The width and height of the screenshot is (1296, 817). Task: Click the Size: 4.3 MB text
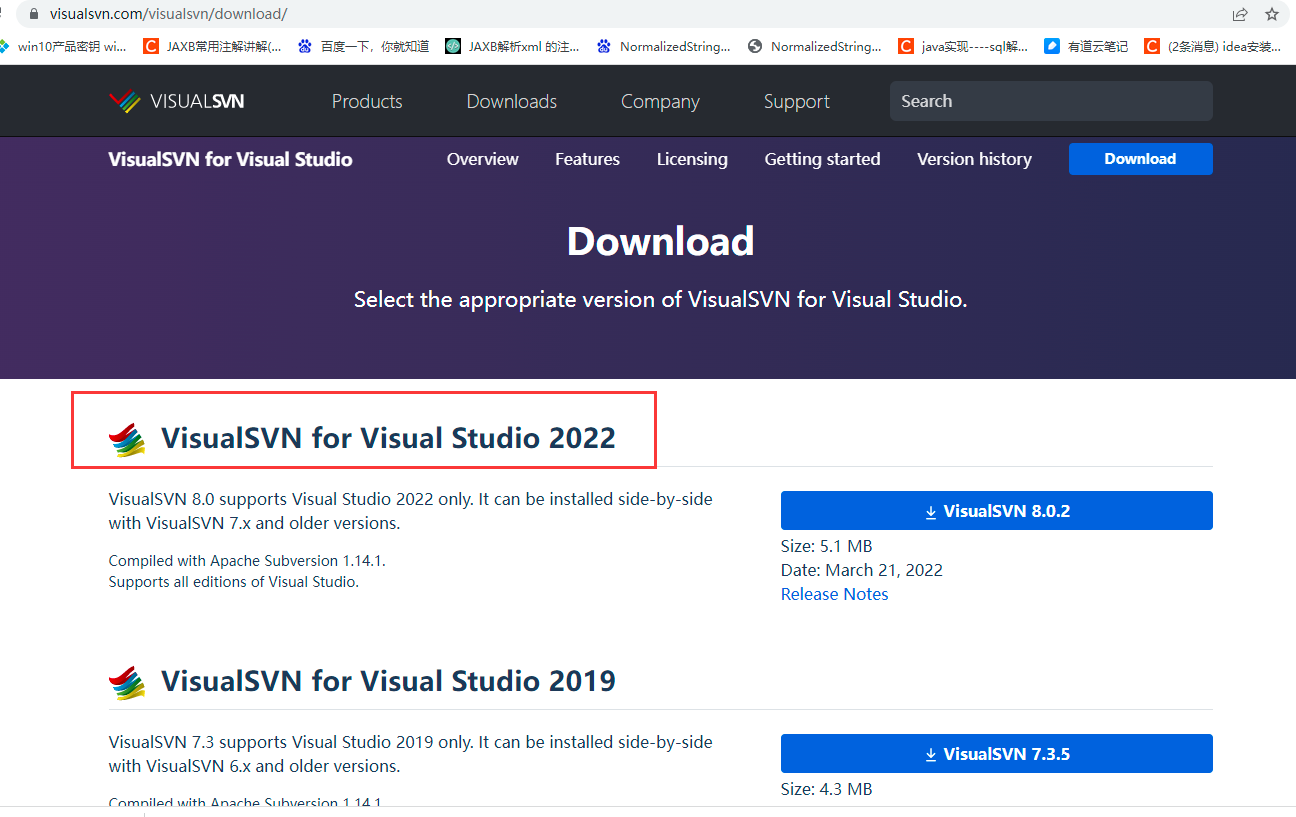(x=827, y=789)
